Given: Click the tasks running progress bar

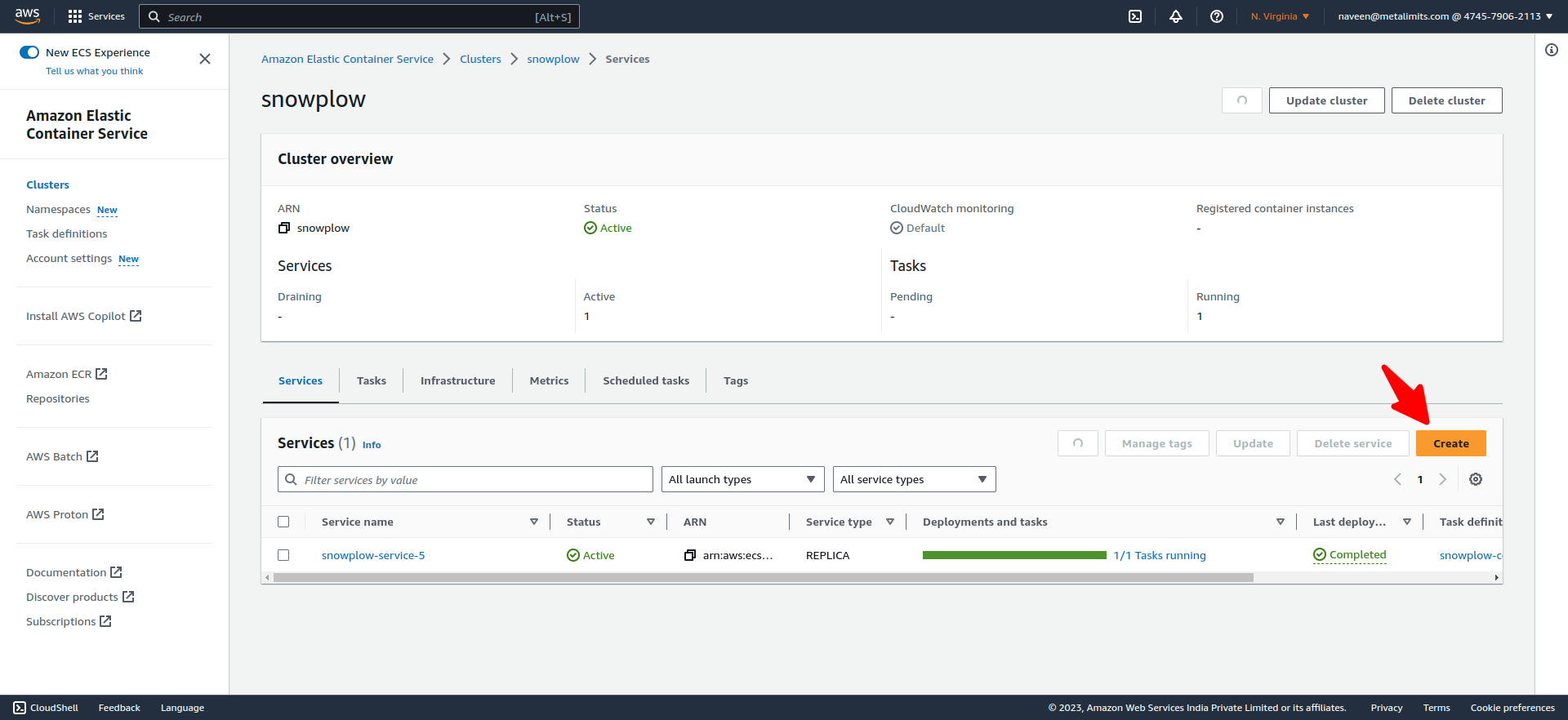Looking at the screenshot, I should coord(1014,555).
